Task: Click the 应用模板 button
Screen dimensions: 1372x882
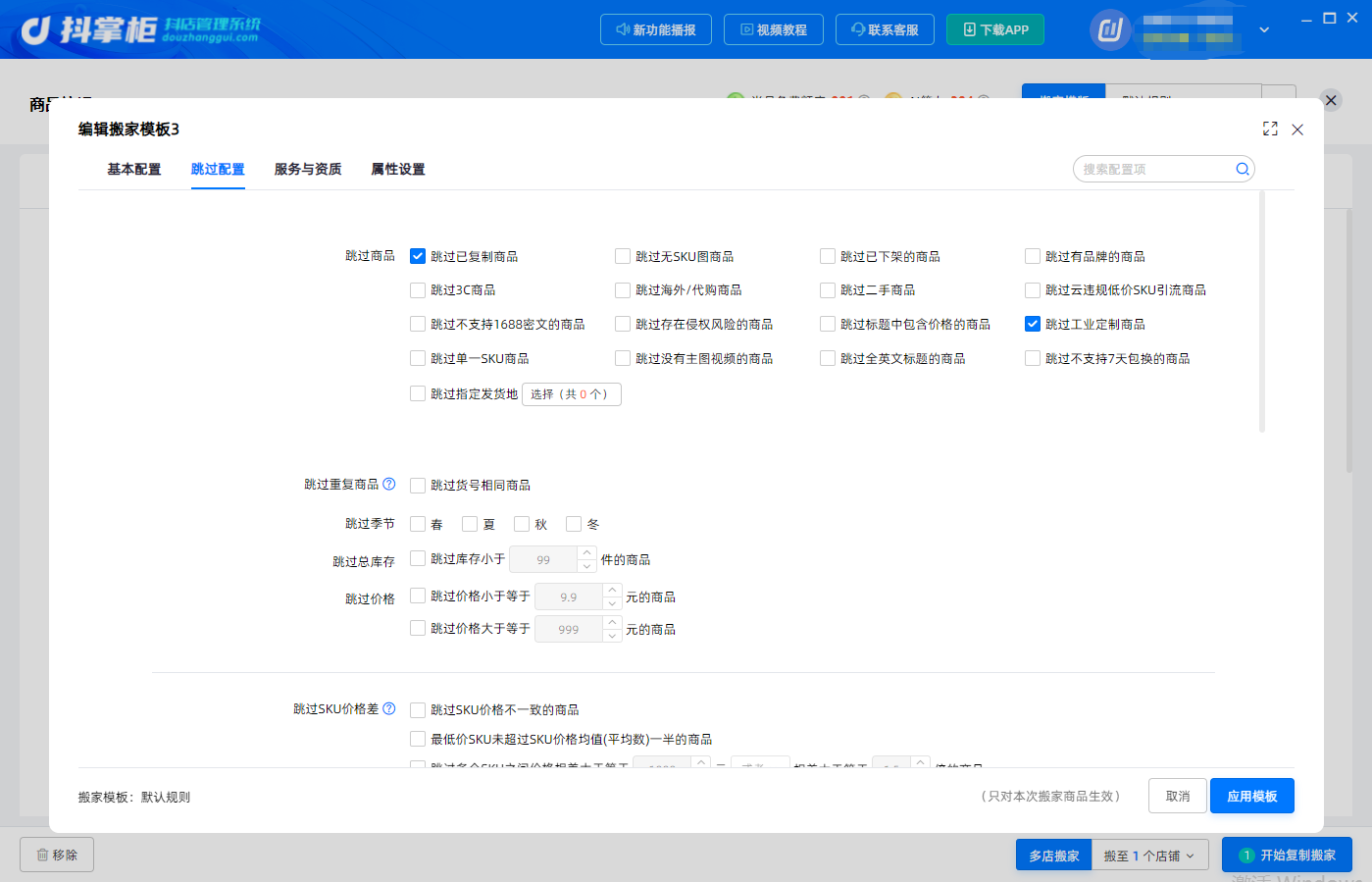Action: coord(1252,796)
